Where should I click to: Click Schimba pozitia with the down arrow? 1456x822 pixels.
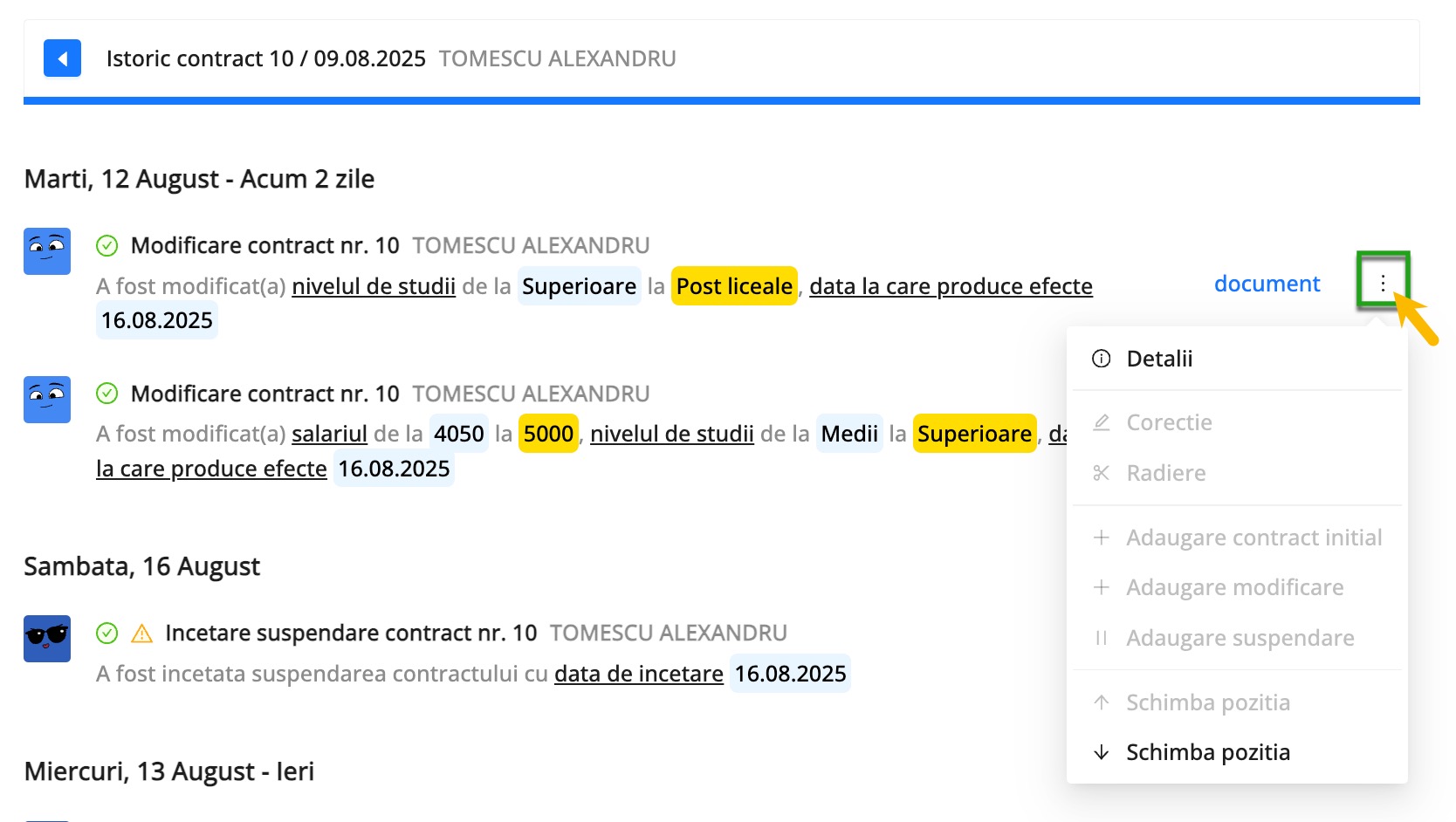pos(1237,752)
